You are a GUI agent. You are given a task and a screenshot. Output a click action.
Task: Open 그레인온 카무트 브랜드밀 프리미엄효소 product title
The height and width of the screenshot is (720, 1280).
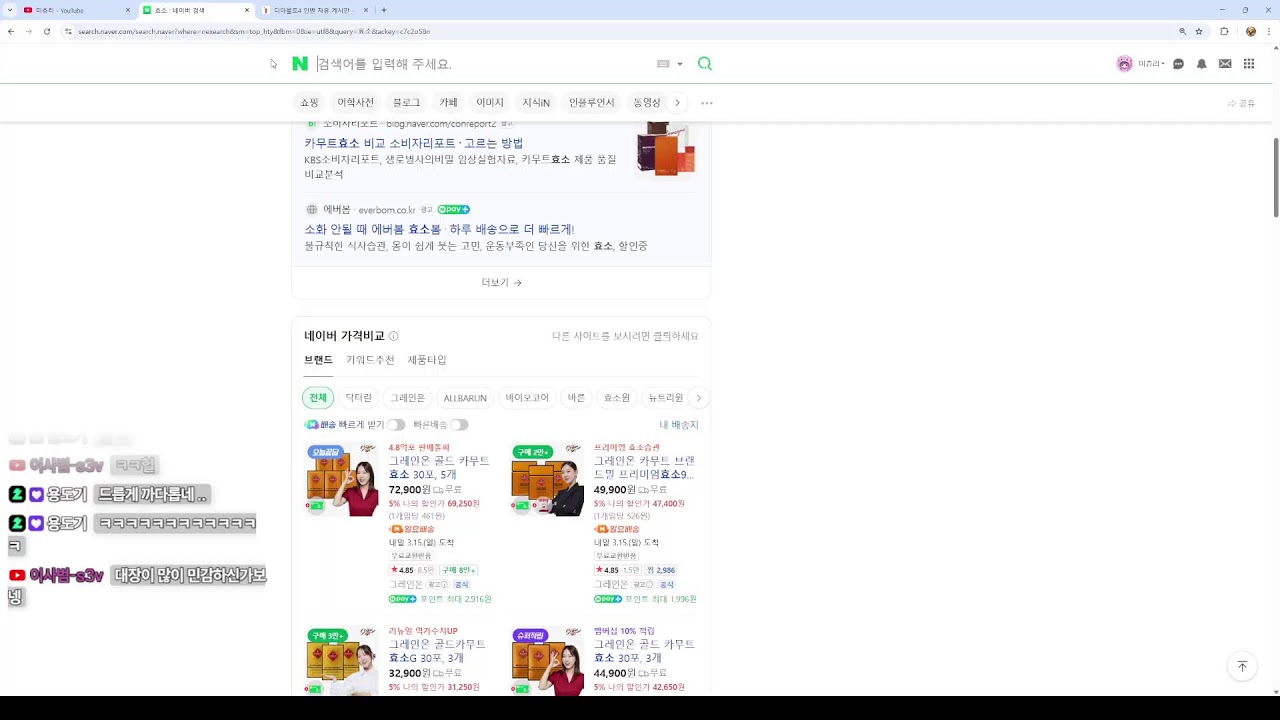(x=644, y=468)
